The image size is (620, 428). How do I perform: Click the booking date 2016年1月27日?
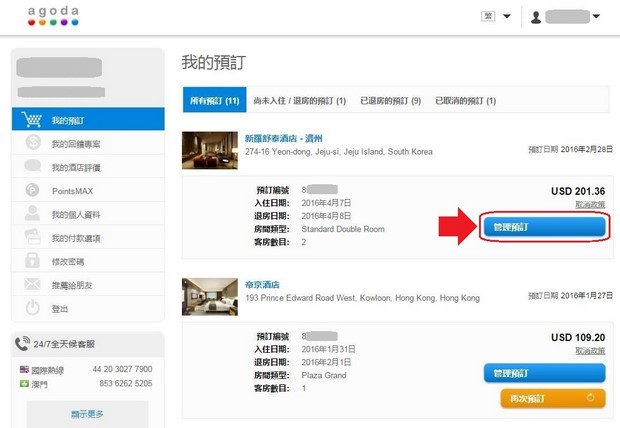tap(587, 295)
